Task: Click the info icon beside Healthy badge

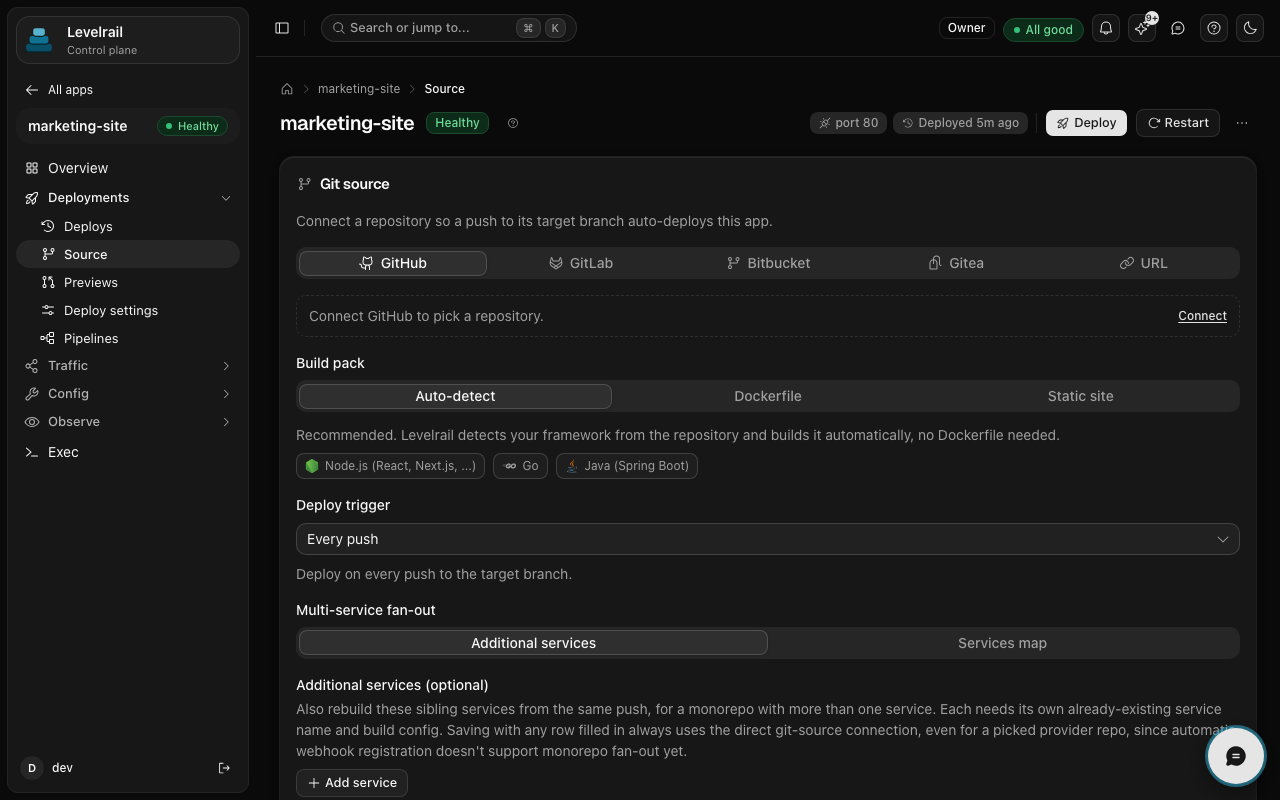Action: click(513, 123)
